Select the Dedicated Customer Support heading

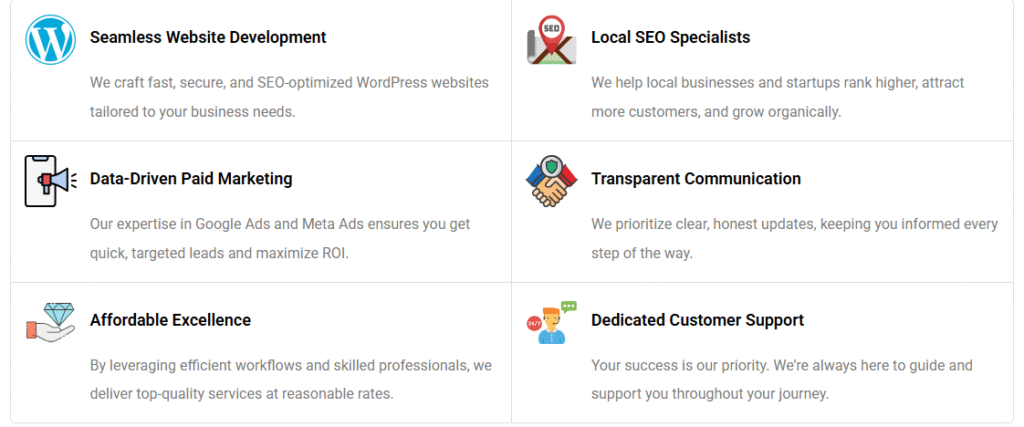tap(697, 320)
